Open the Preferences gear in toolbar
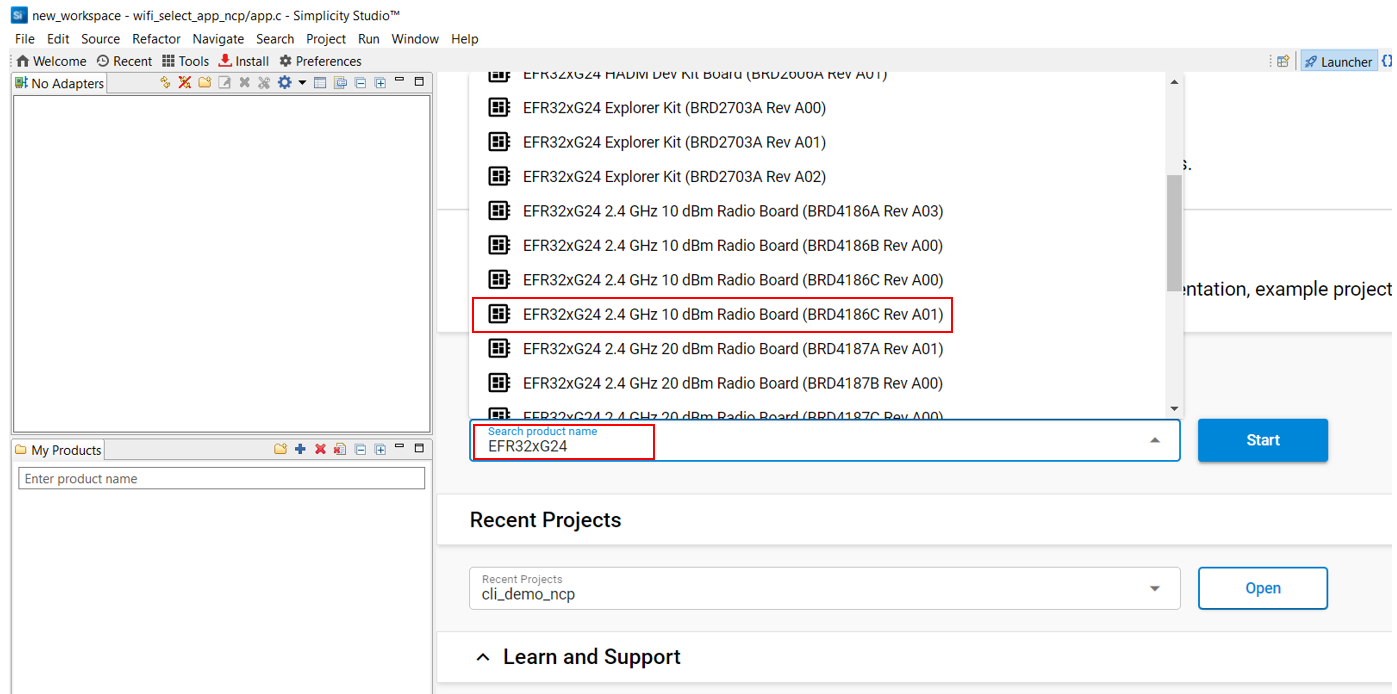 pos(285,61)
